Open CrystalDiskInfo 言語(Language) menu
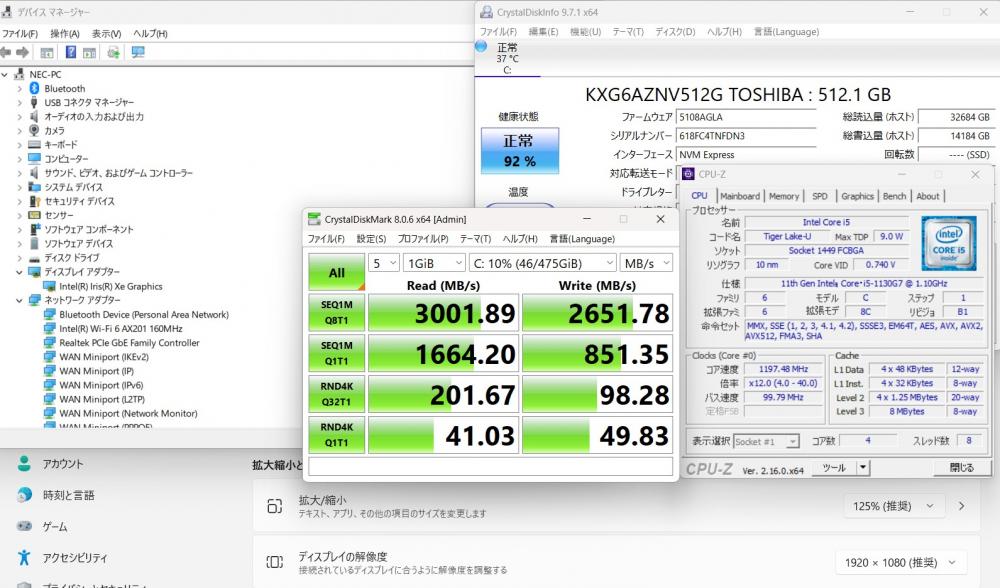Viewport: 1000px width, 588px height. click(786, 31)
